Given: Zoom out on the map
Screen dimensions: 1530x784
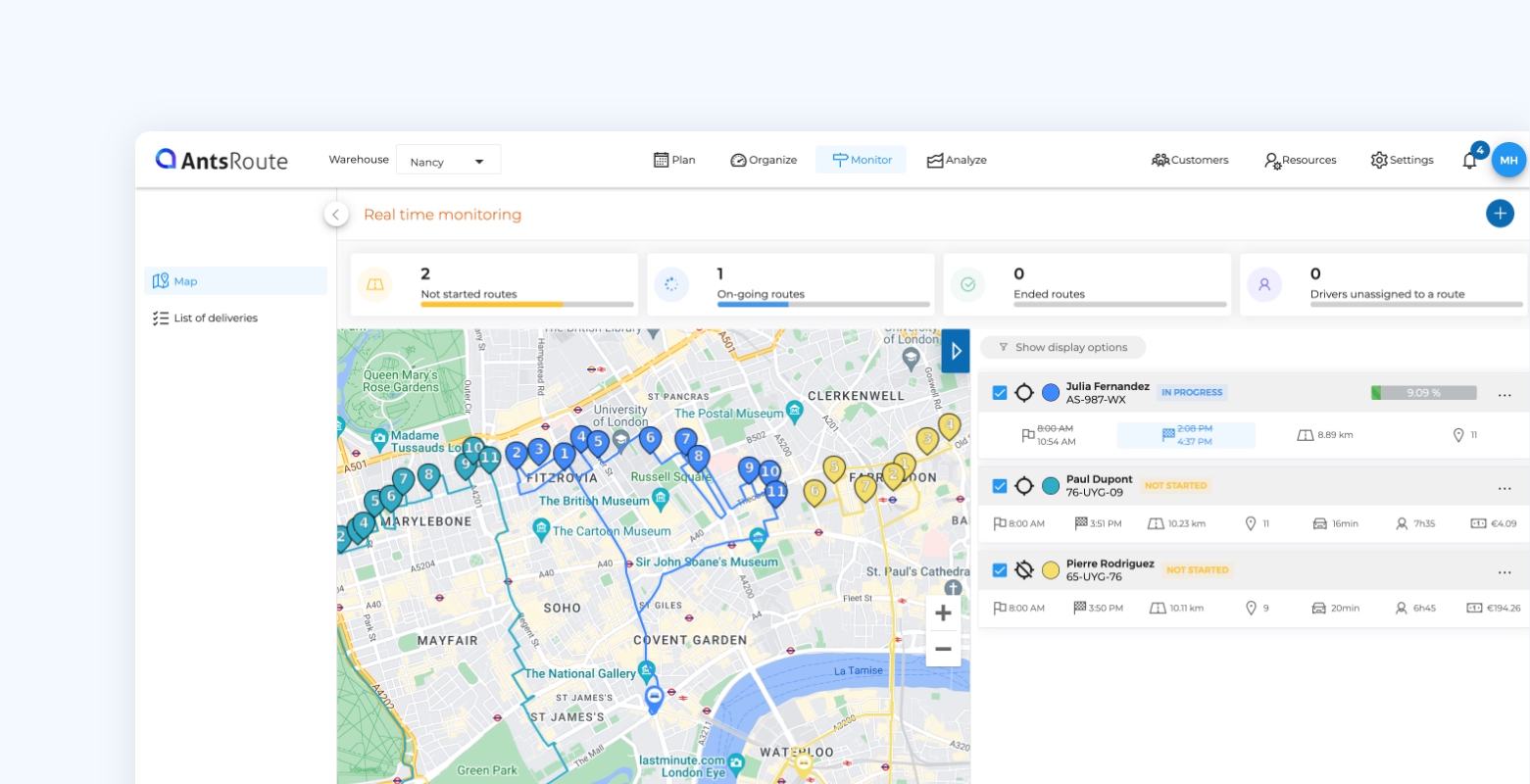Looking at the screenshot, I should click(943, 649).
